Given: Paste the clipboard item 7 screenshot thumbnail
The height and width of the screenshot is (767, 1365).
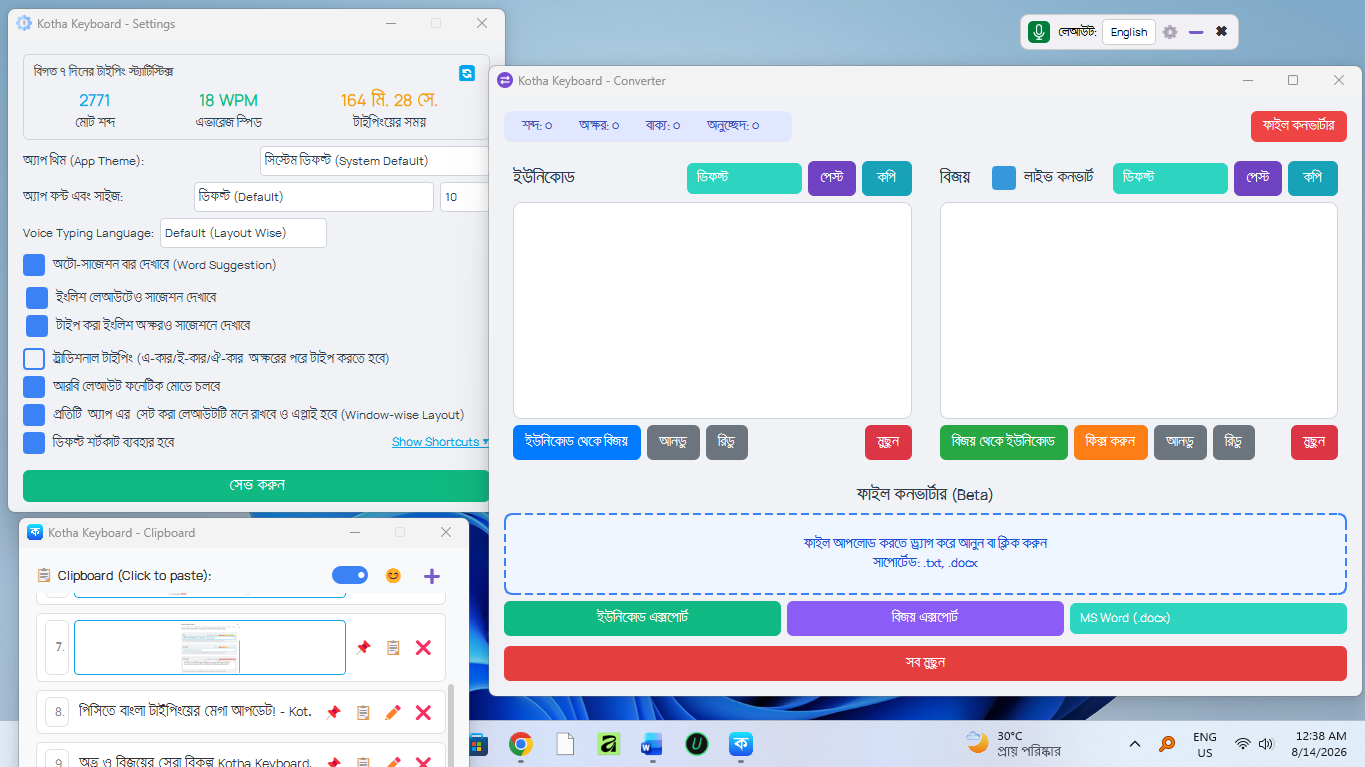Looking at the screenshot, I should tap(210, 648).
